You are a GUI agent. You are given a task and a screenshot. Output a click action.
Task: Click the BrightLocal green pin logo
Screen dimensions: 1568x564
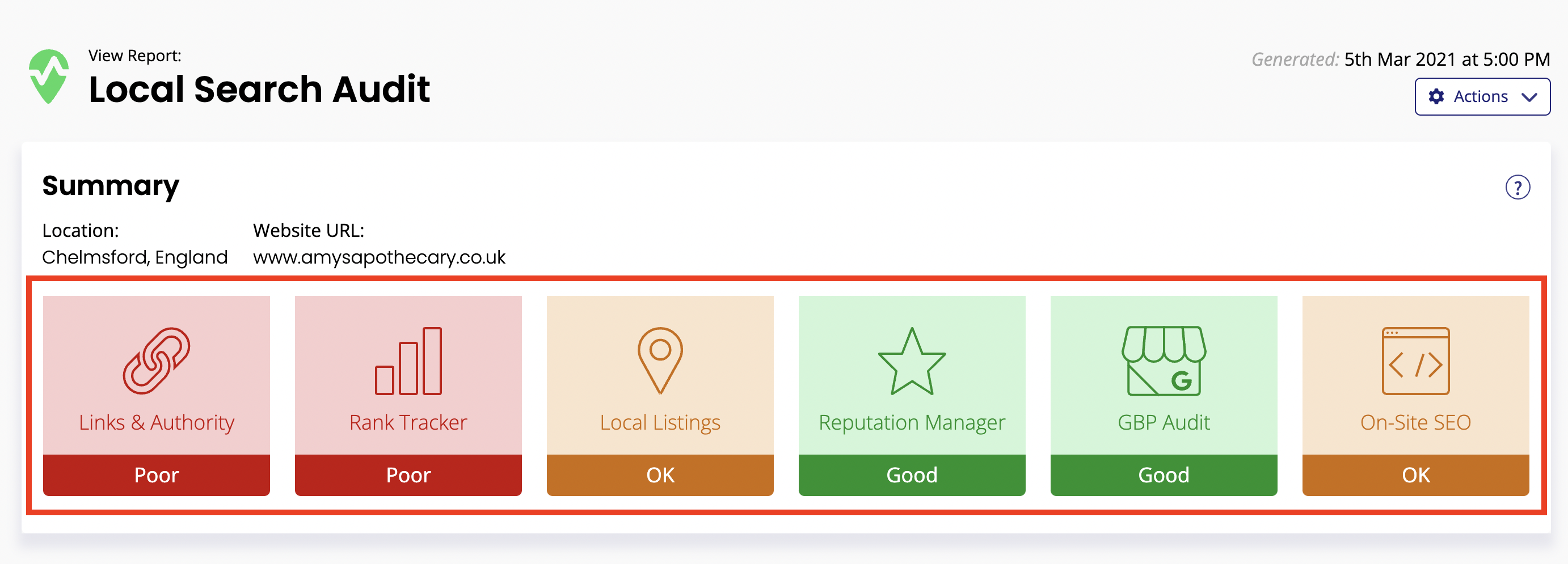[49, 77]
